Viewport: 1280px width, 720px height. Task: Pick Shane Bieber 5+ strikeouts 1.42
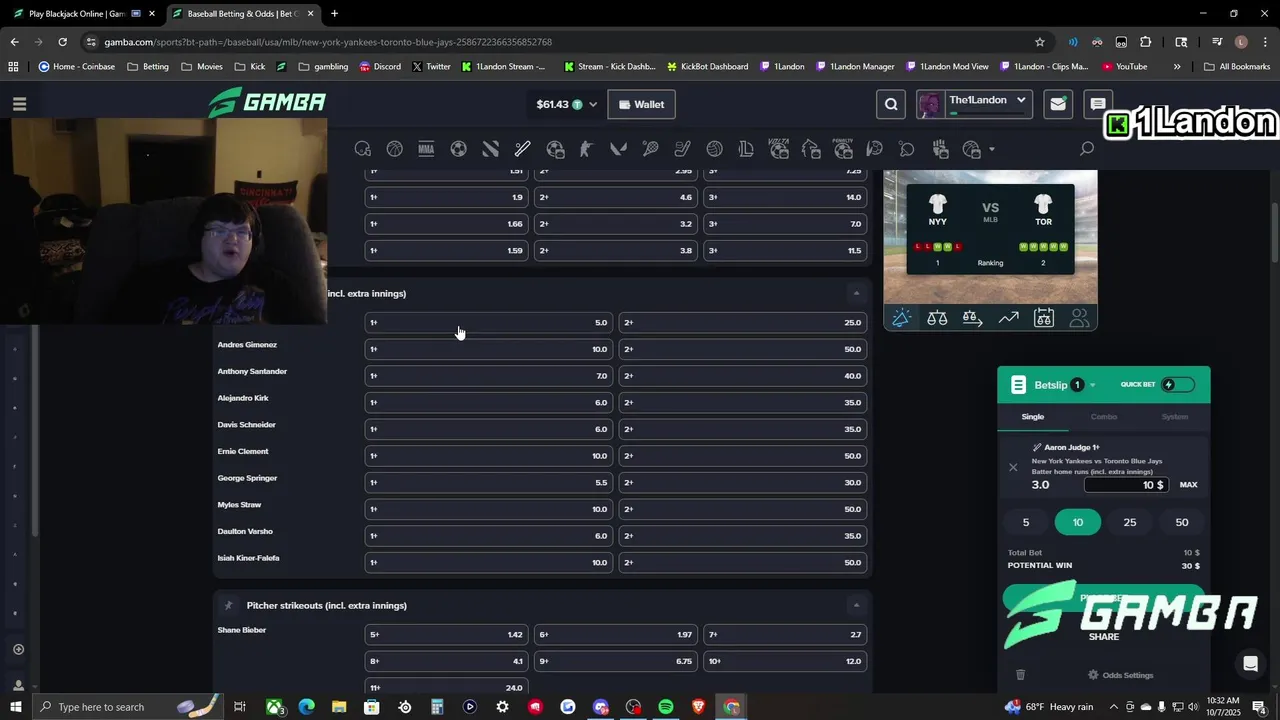(446, 634)
